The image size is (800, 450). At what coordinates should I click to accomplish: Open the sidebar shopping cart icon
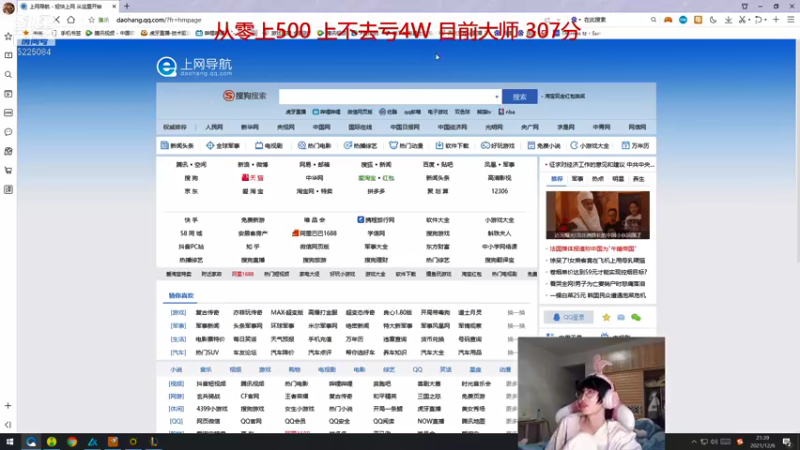[8, 170]
